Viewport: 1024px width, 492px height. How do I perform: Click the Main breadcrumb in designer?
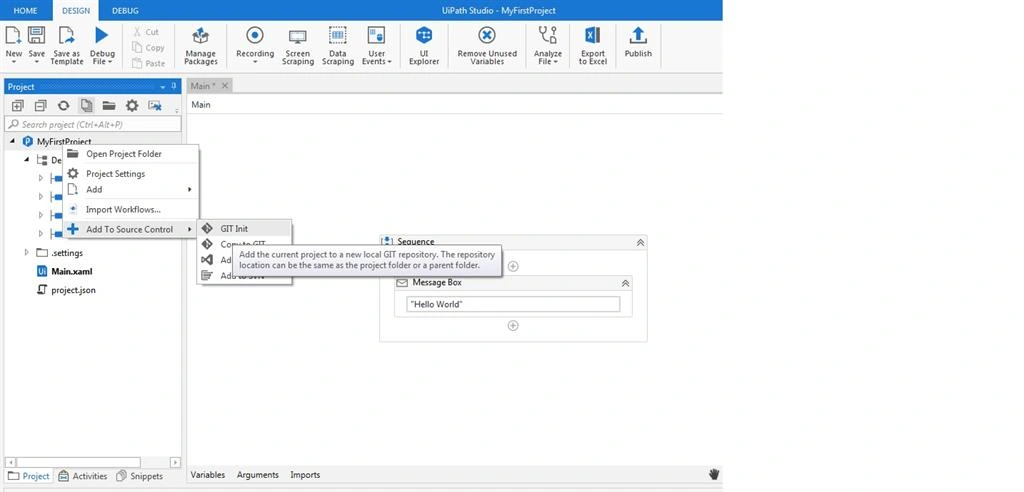pos(201,105)
